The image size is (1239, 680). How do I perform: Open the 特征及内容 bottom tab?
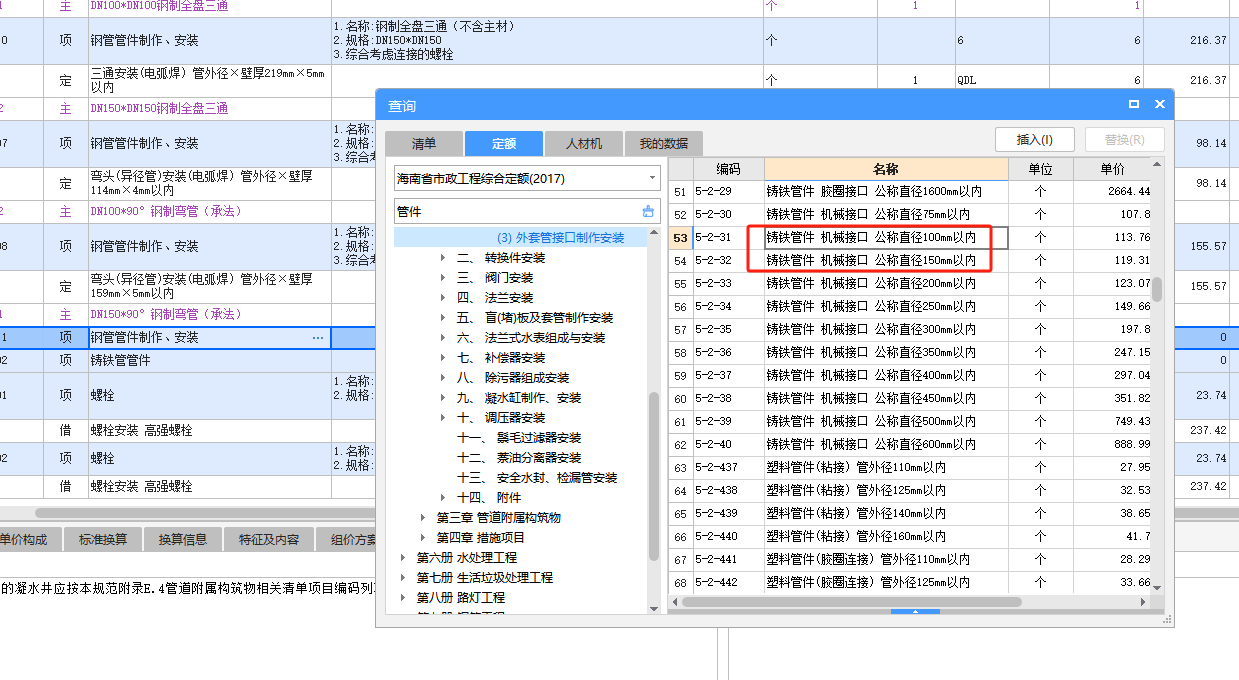pyautogui.click(x=268, y=539)
